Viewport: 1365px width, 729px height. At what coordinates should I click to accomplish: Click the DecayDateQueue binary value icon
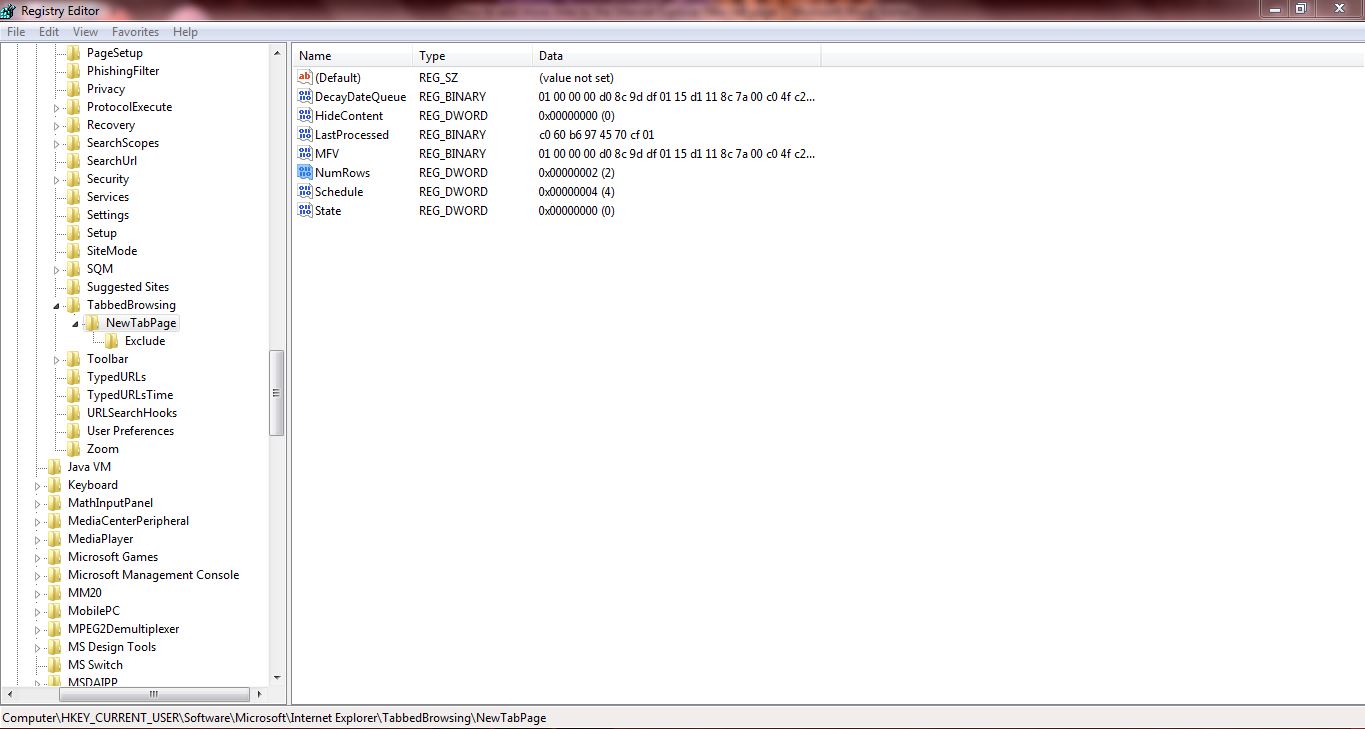click(x=305, y=96)
